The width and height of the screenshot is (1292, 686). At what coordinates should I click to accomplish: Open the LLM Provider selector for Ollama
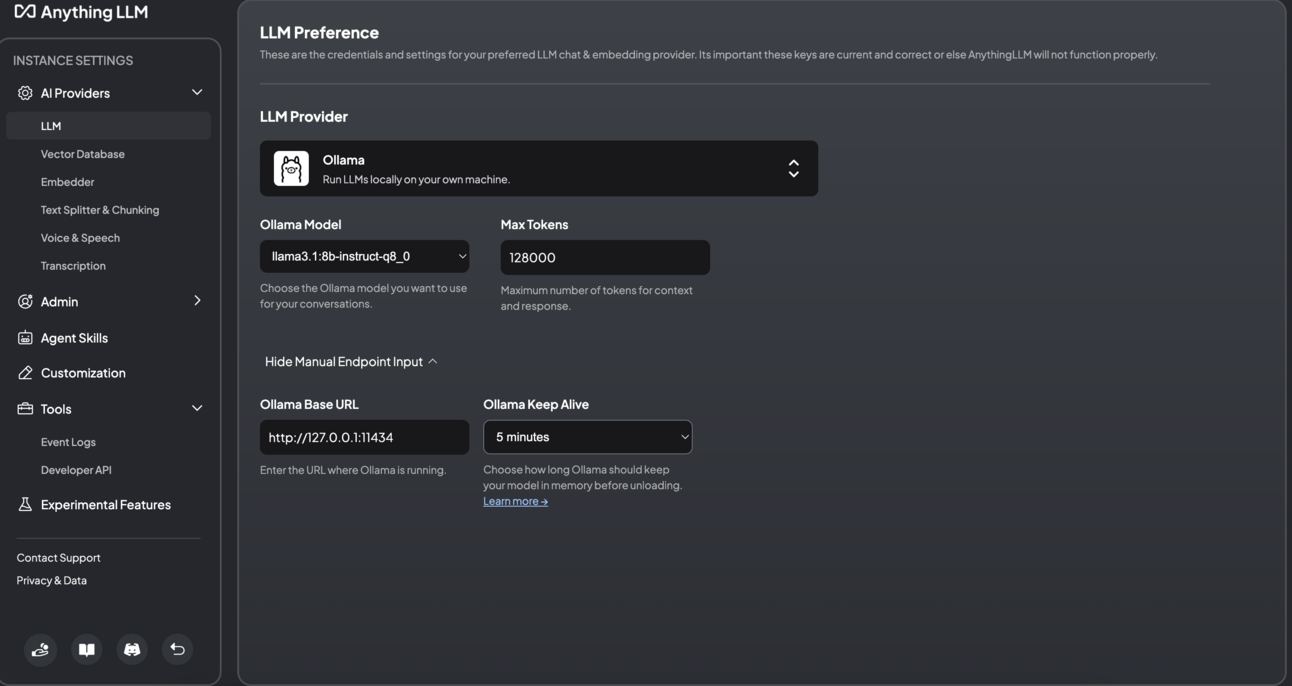[792, 168]
